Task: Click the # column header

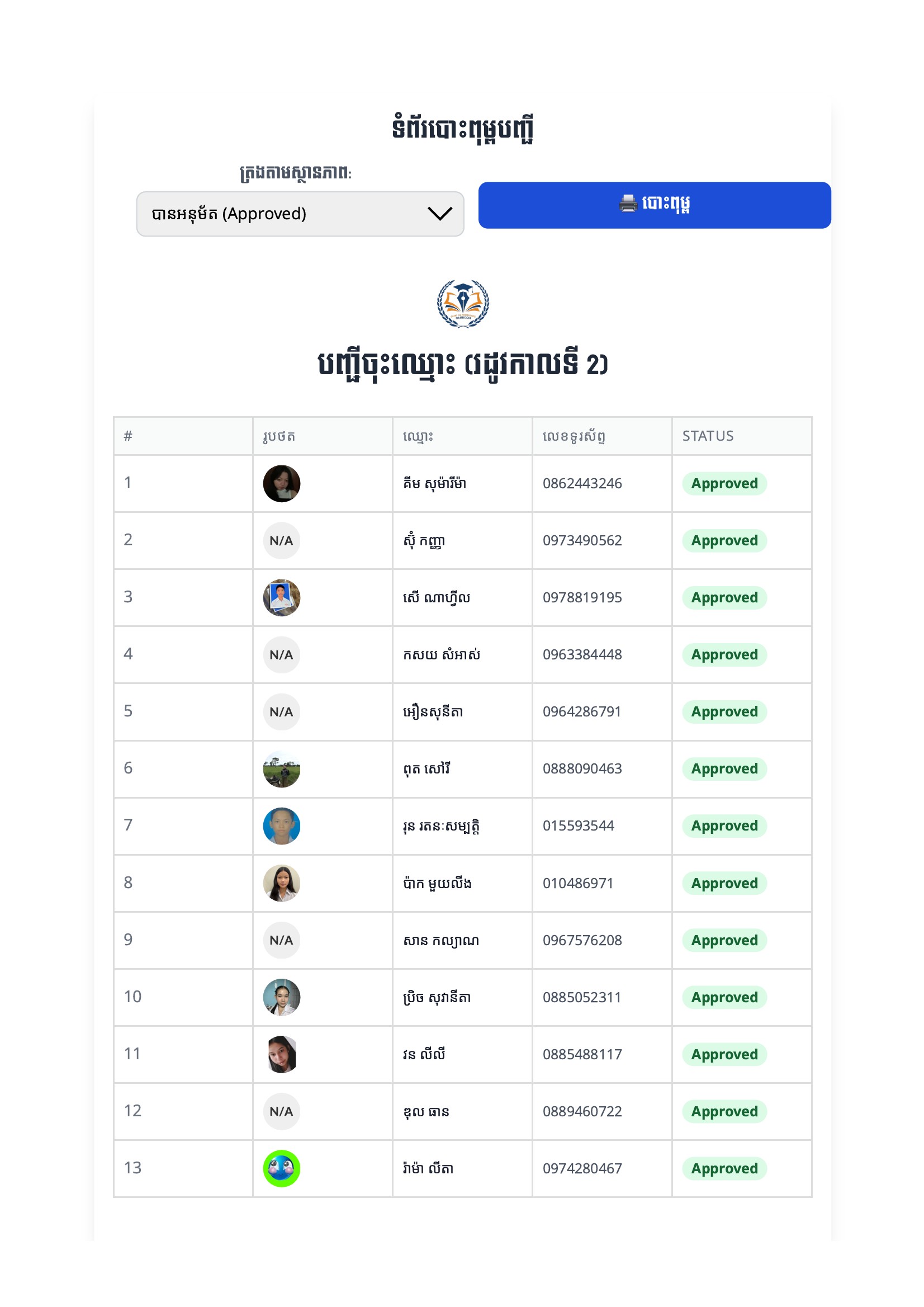Action: pyautogui.click(x=128, y=436)
